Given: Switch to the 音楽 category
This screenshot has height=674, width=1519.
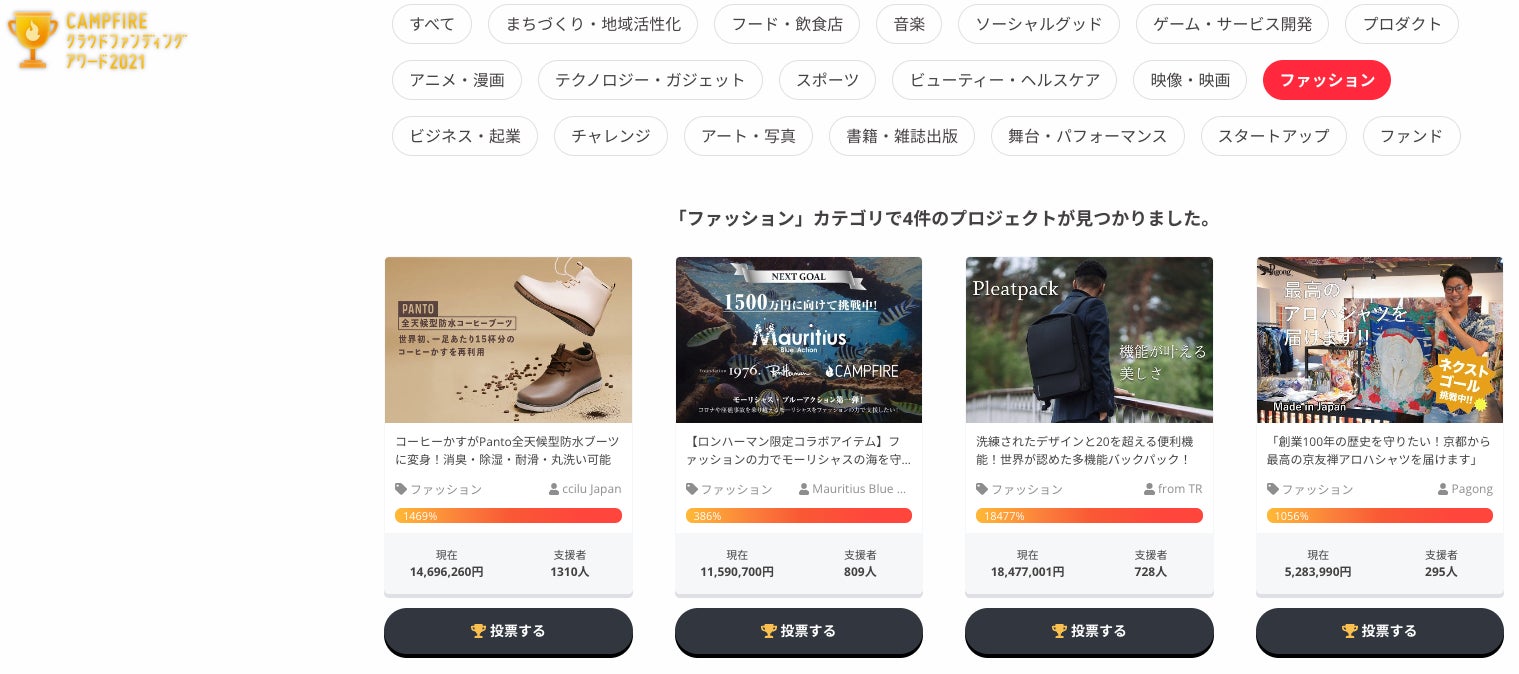Looking at the screenshot, I should (909, 24).
